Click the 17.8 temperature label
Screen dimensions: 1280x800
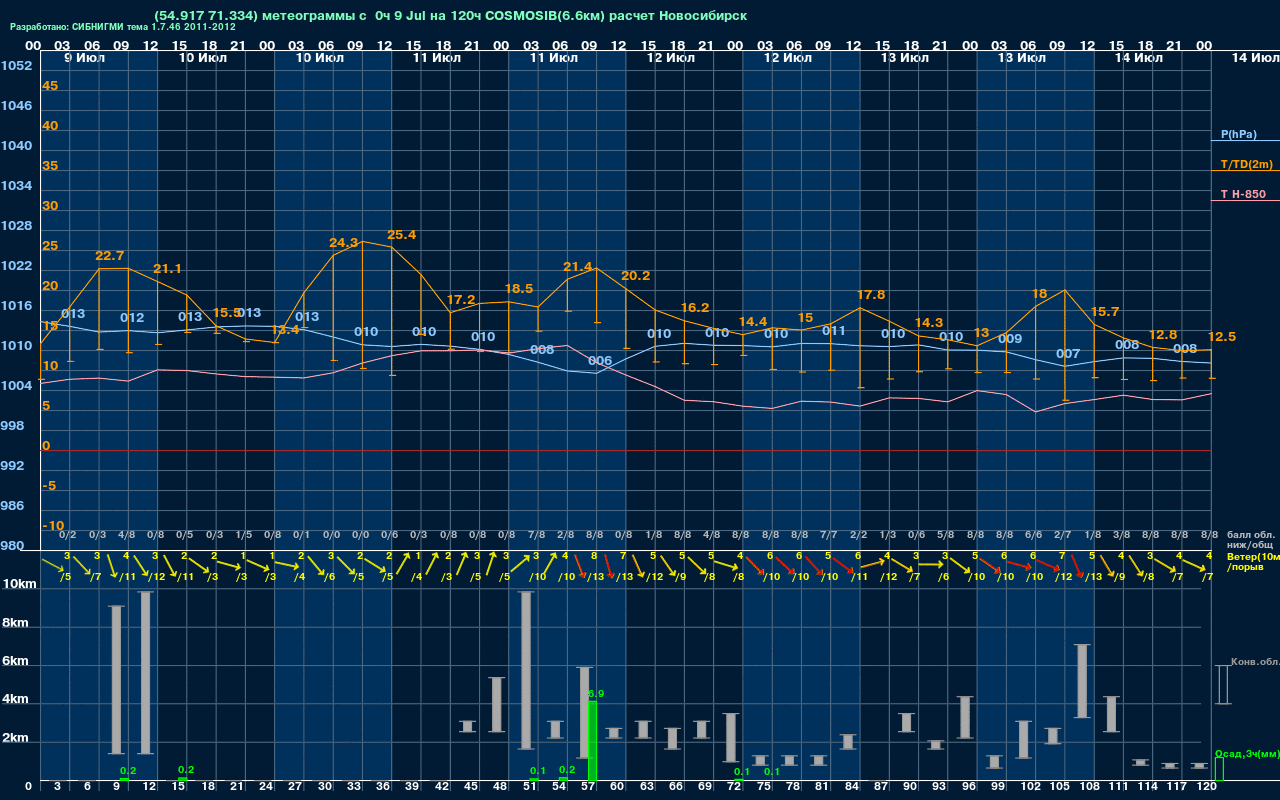click(871, 296)
